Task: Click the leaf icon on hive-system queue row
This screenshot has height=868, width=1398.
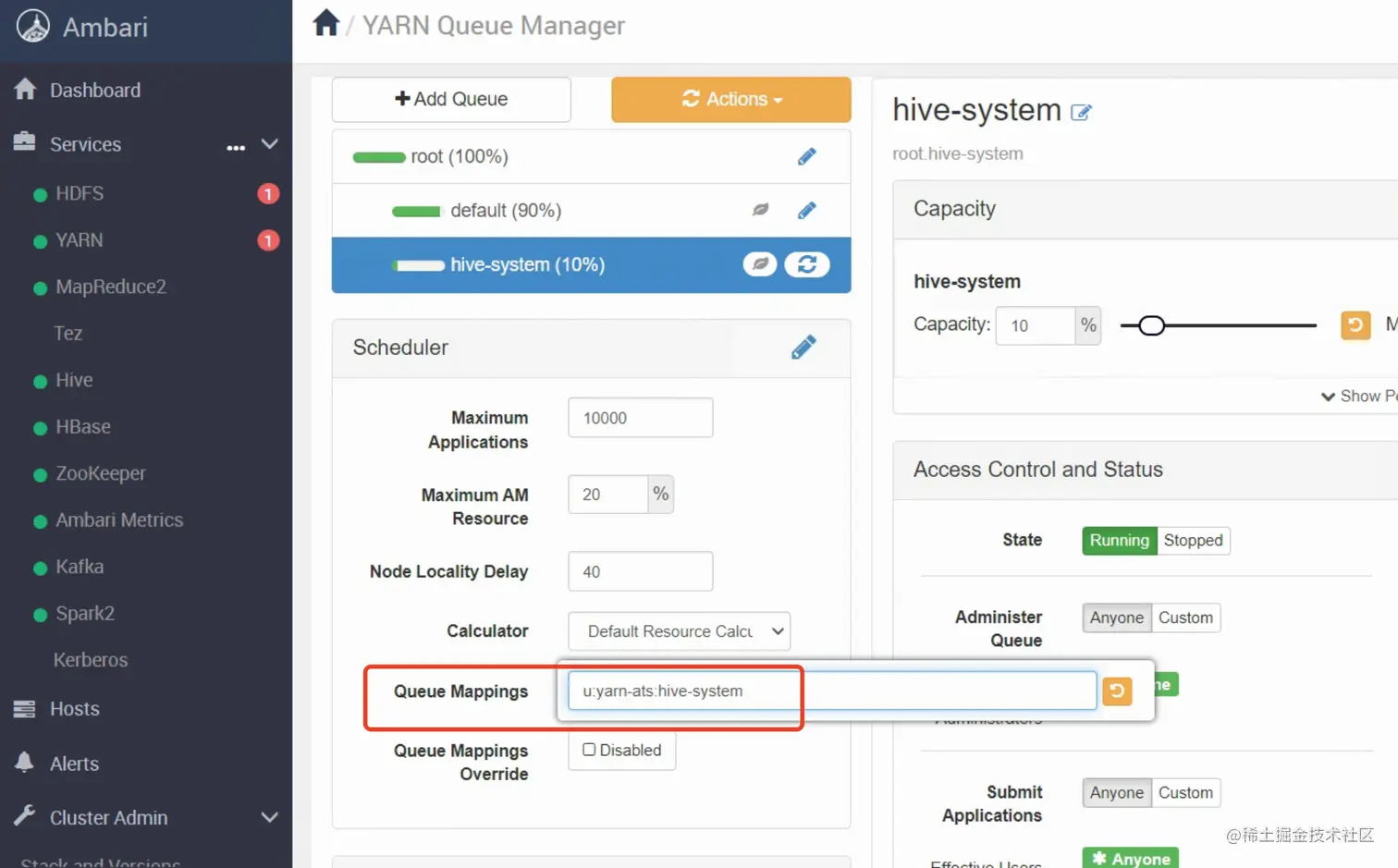Action: [759, 264]
